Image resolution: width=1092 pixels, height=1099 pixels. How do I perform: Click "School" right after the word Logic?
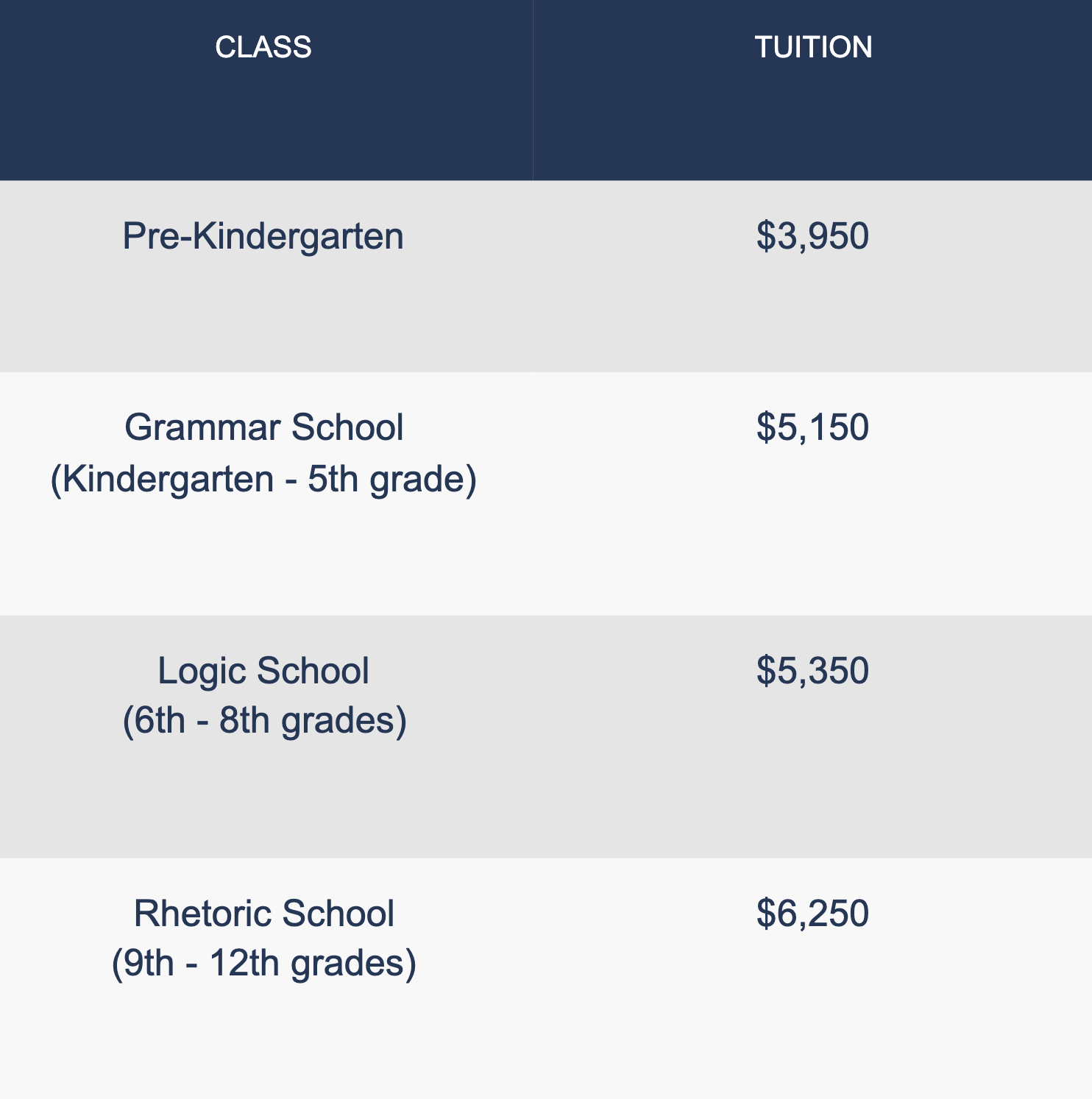tap(313, 671)
